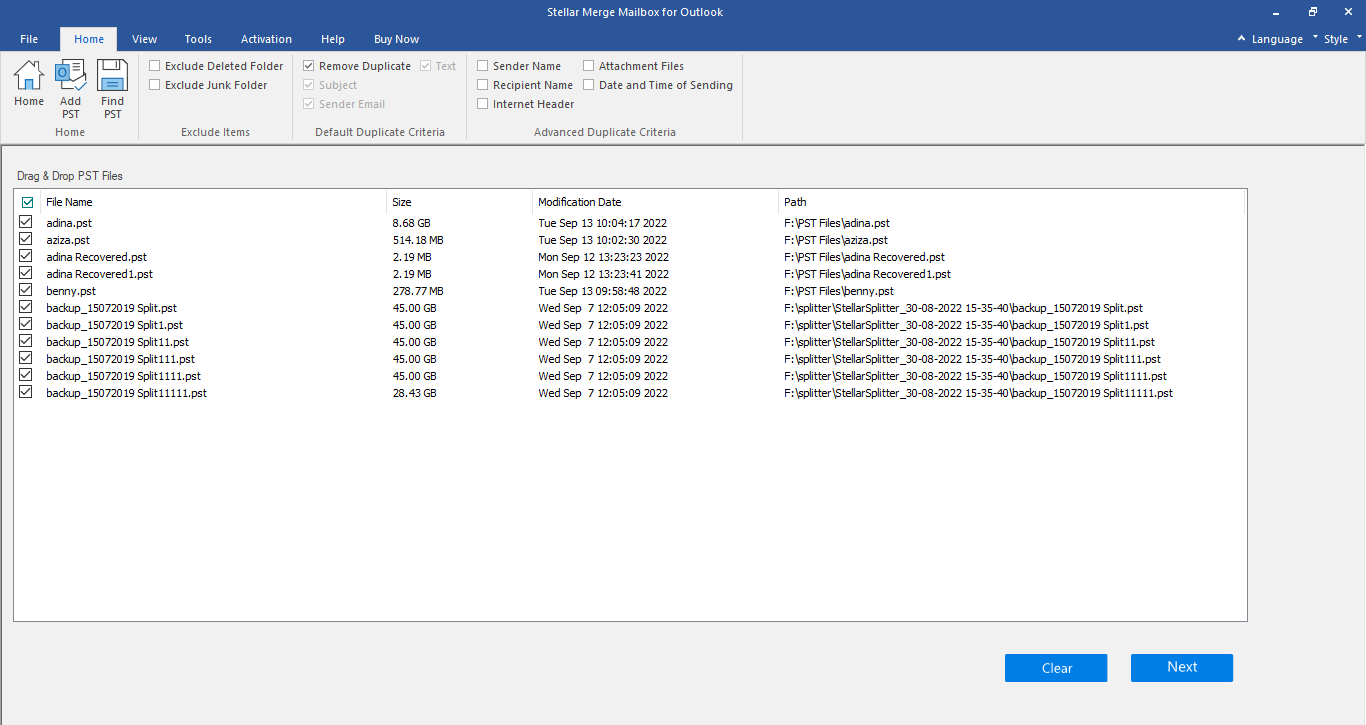This screenshot has height=725, width=1366.
Task: Check the Sender Name criteria
Action: (x=483, y=66)
